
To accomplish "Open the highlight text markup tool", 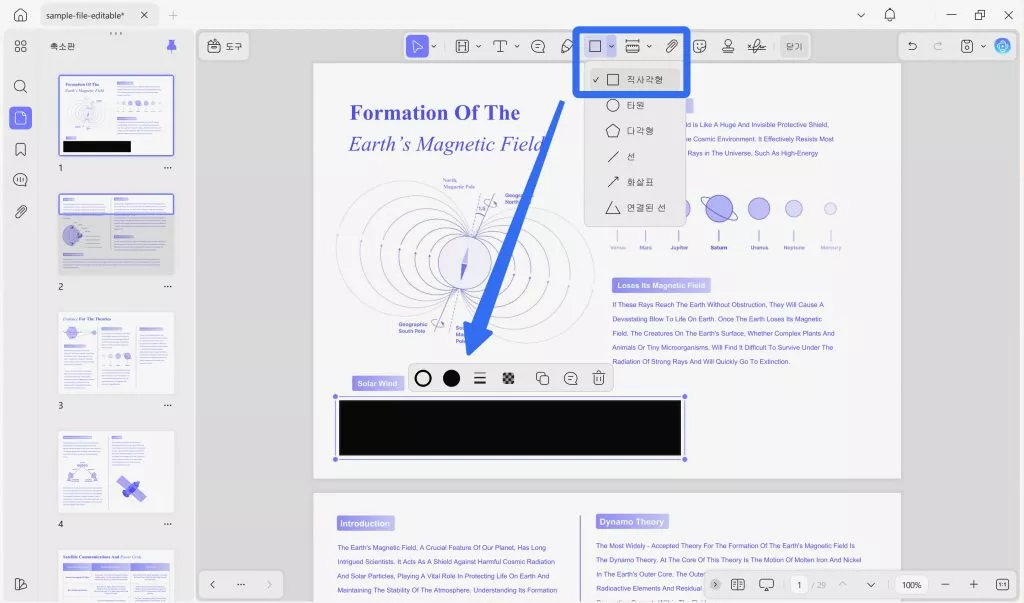I will coord(462,46).
